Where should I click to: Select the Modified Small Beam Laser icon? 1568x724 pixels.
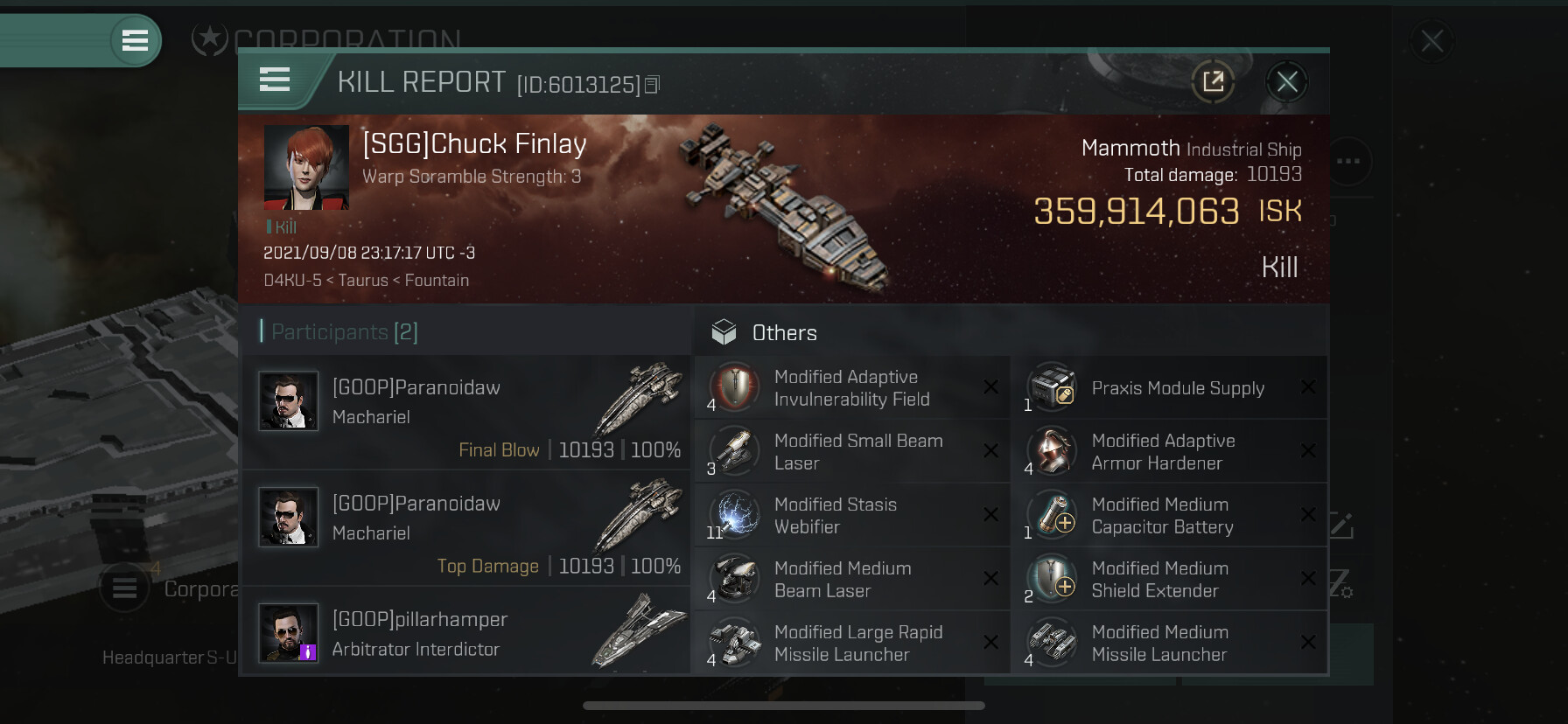(x=735, y=451)
